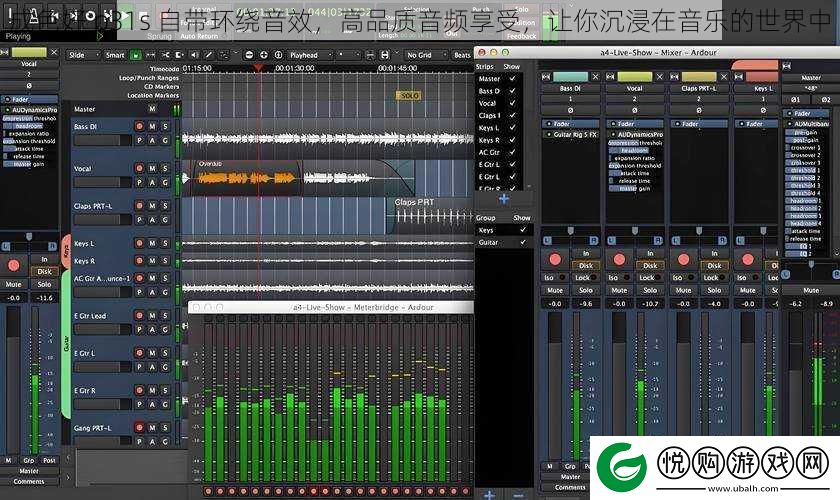Record-arm the E Gtr Lead track
Viewport: 840px width, 500px height.
pos(139,316)
